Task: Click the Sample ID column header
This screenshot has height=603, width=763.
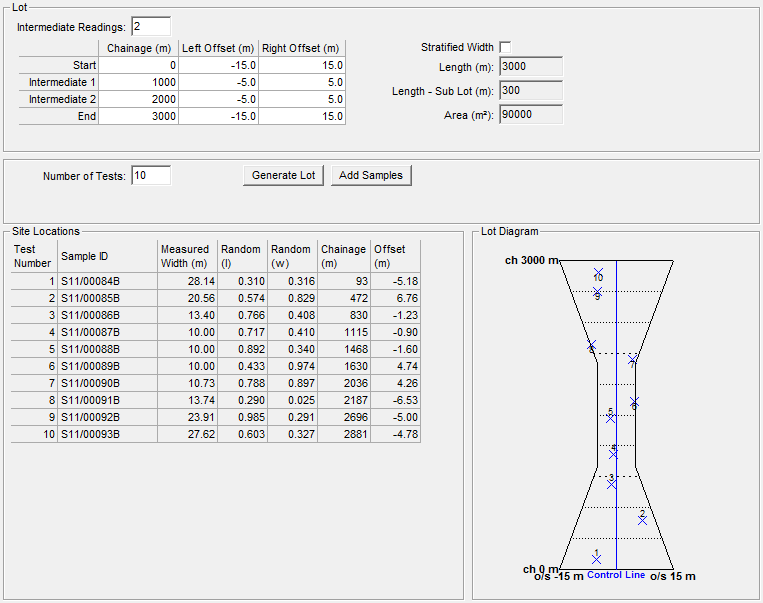Action: pos(106,256)
